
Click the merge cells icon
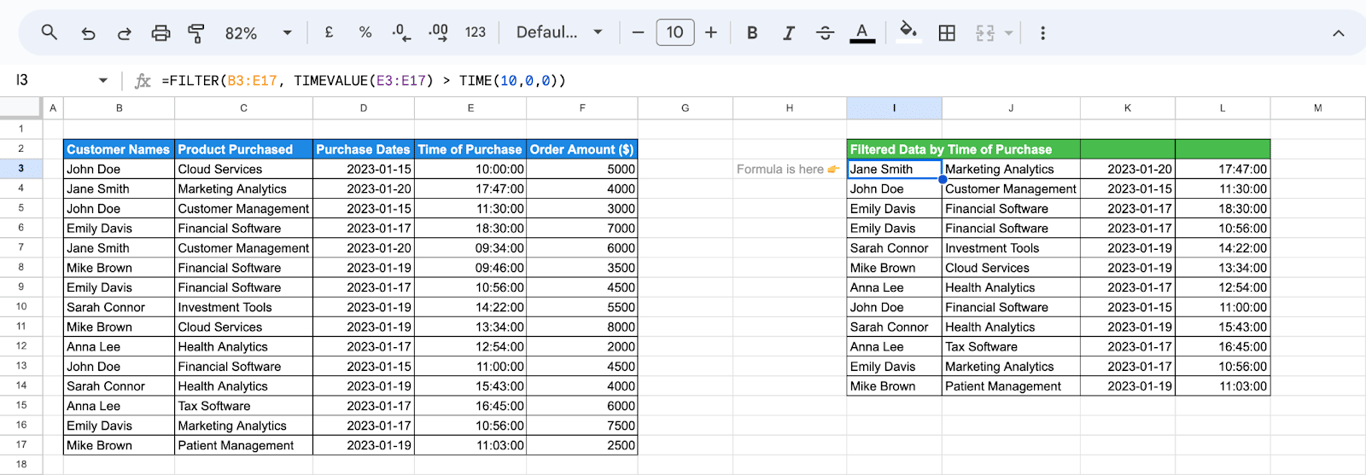click(984, 33)
